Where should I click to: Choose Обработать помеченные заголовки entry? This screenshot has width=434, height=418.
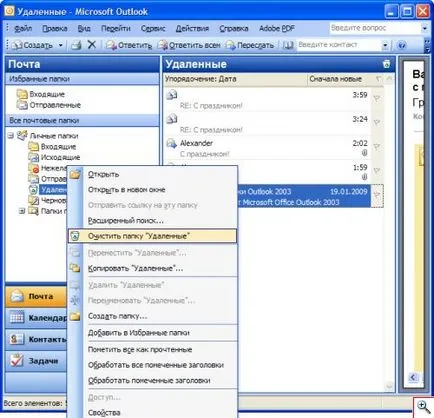[x=152, y=380]
